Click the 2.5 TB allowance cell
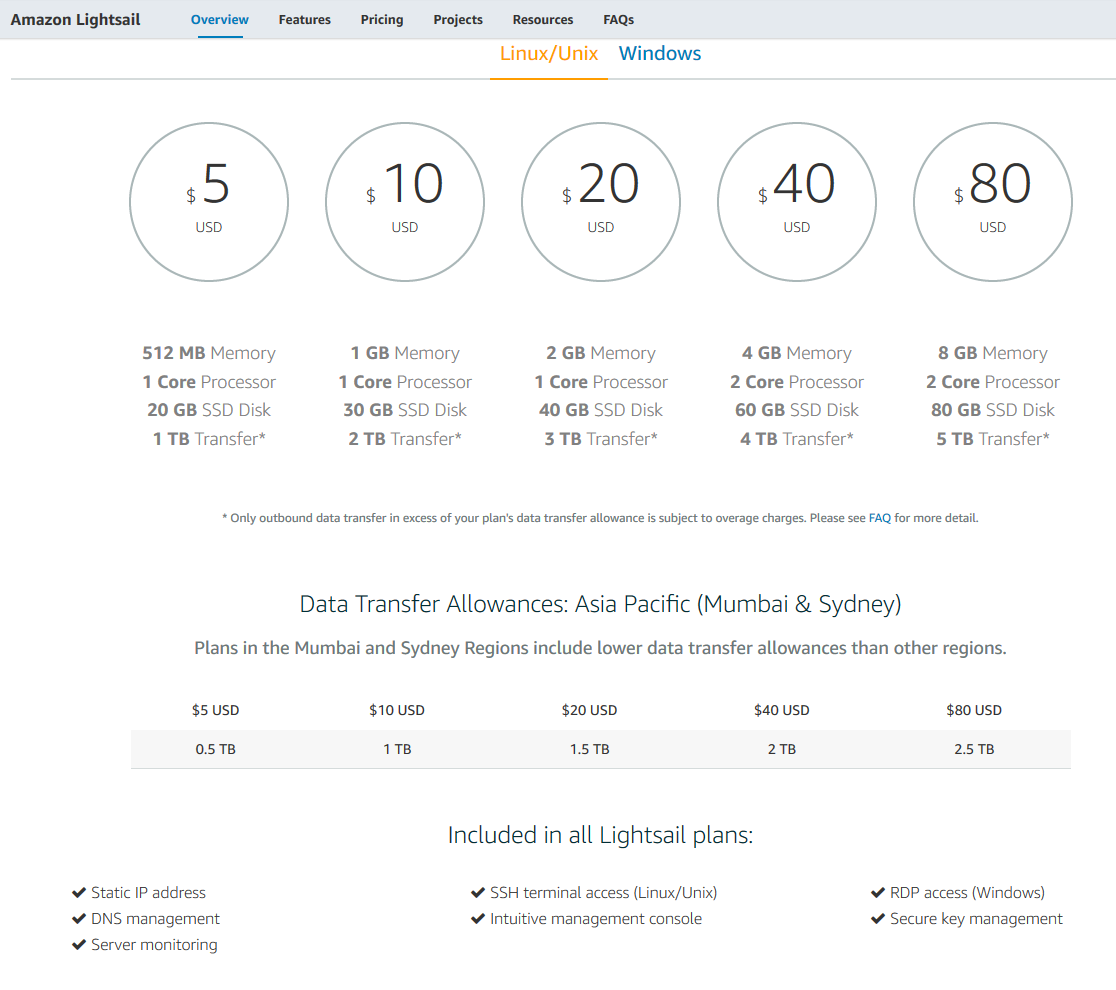Viewport: 1116px width, 990px height. pyautogui.click(x=974, y=749)
